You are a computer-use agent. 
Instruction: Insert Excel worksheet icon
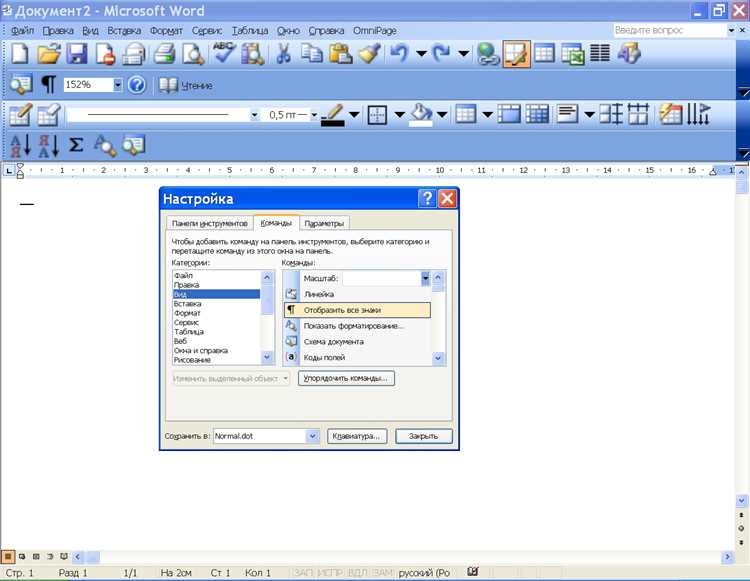pos(572,54)
